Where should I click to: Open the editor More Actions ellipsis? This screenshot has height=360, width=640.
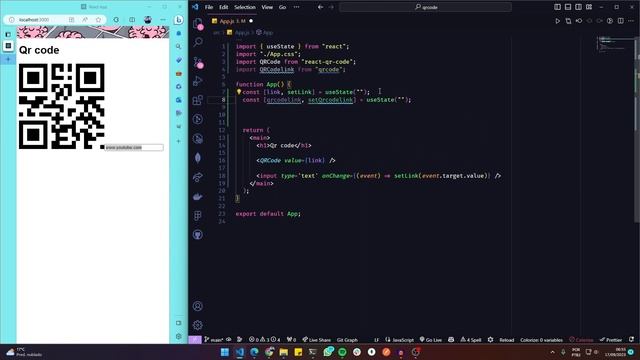coord(631,21)
